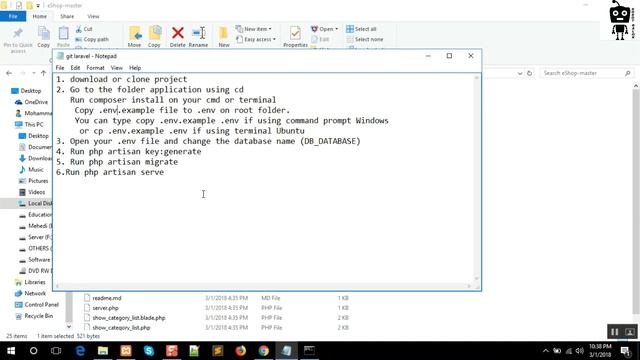Open Firefox from the taskbar
The image size is (640, 360).
click(240, 351)
